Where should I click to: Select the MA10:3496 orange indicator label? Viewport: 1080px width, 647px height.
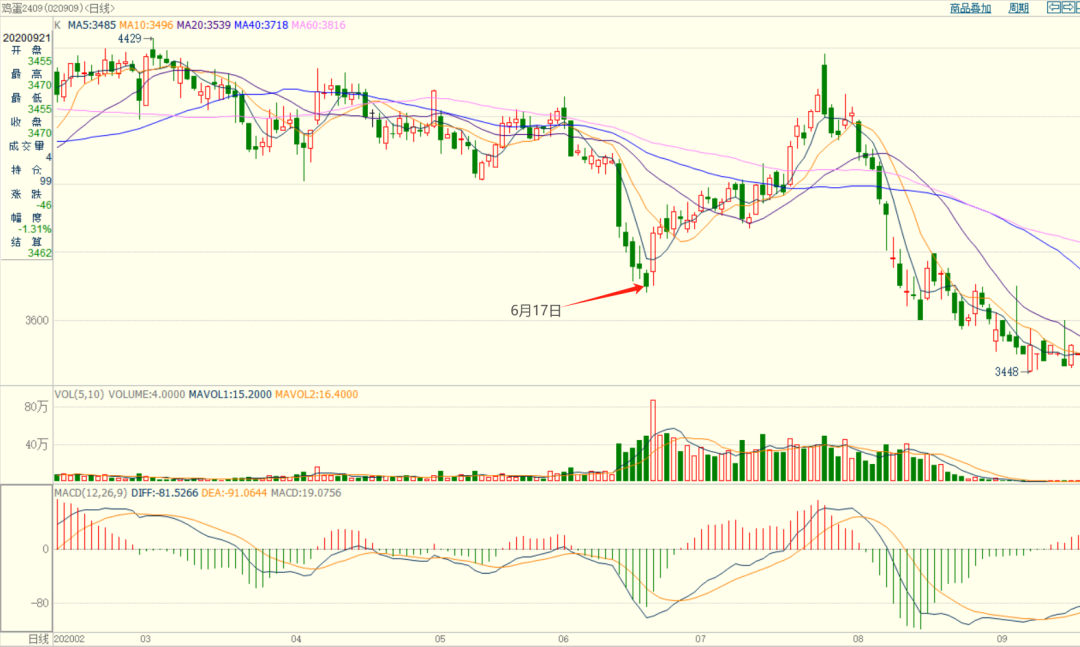click(146, 25)
